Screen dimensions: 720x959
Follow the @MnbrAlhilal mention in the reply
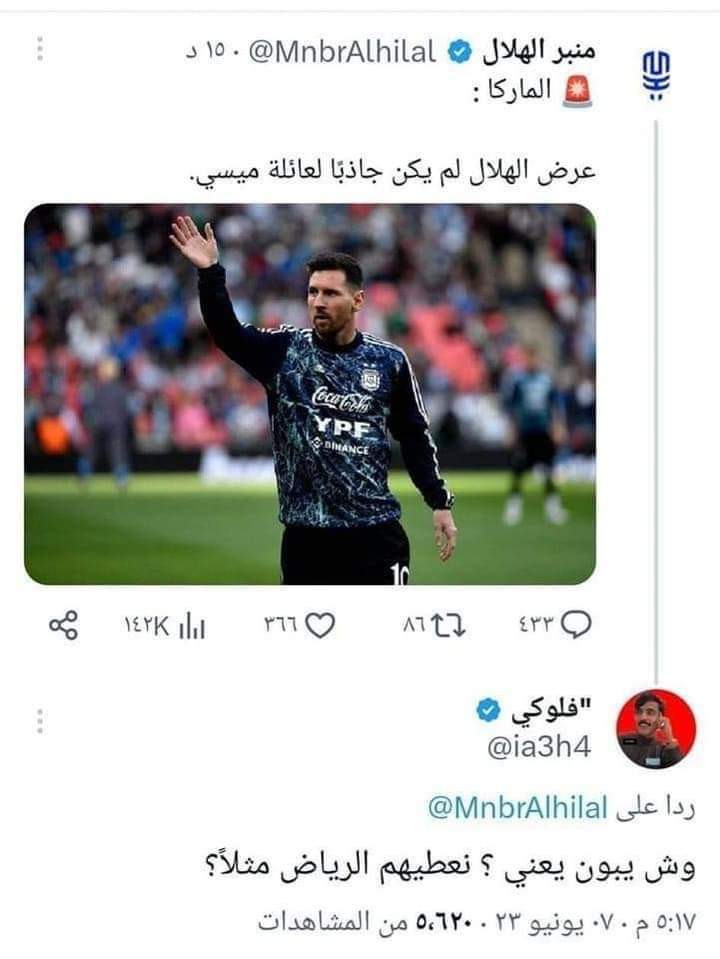tap(518, 808)
